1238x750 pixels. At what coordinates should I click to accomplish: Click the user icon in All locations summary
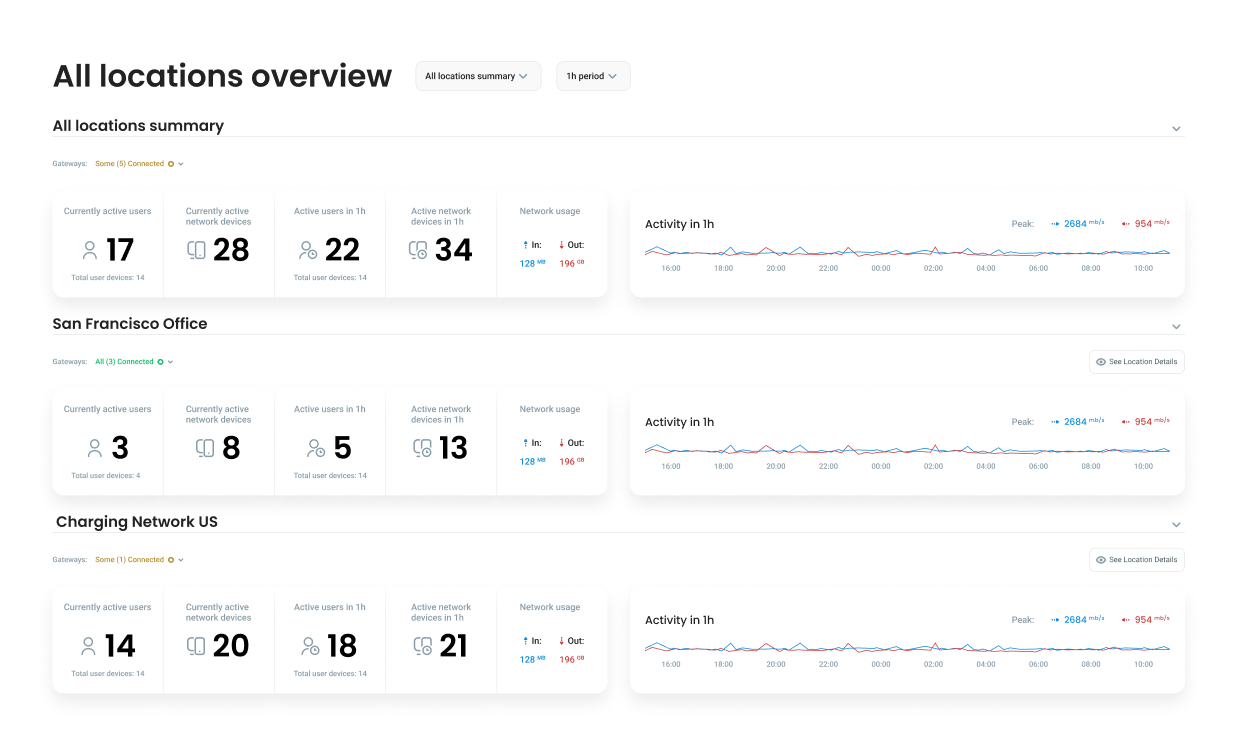(90, 250)
